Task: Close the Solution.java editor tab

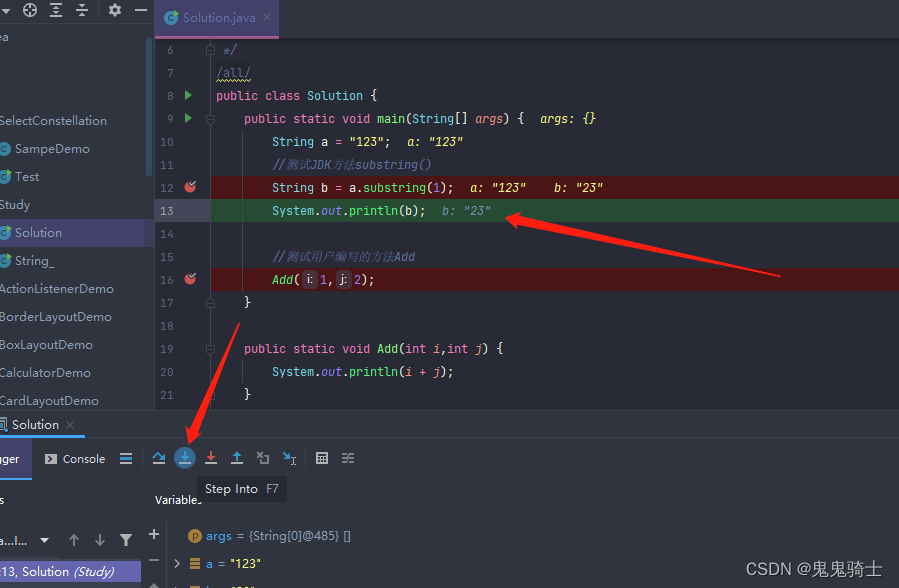Action: [267, 17]
